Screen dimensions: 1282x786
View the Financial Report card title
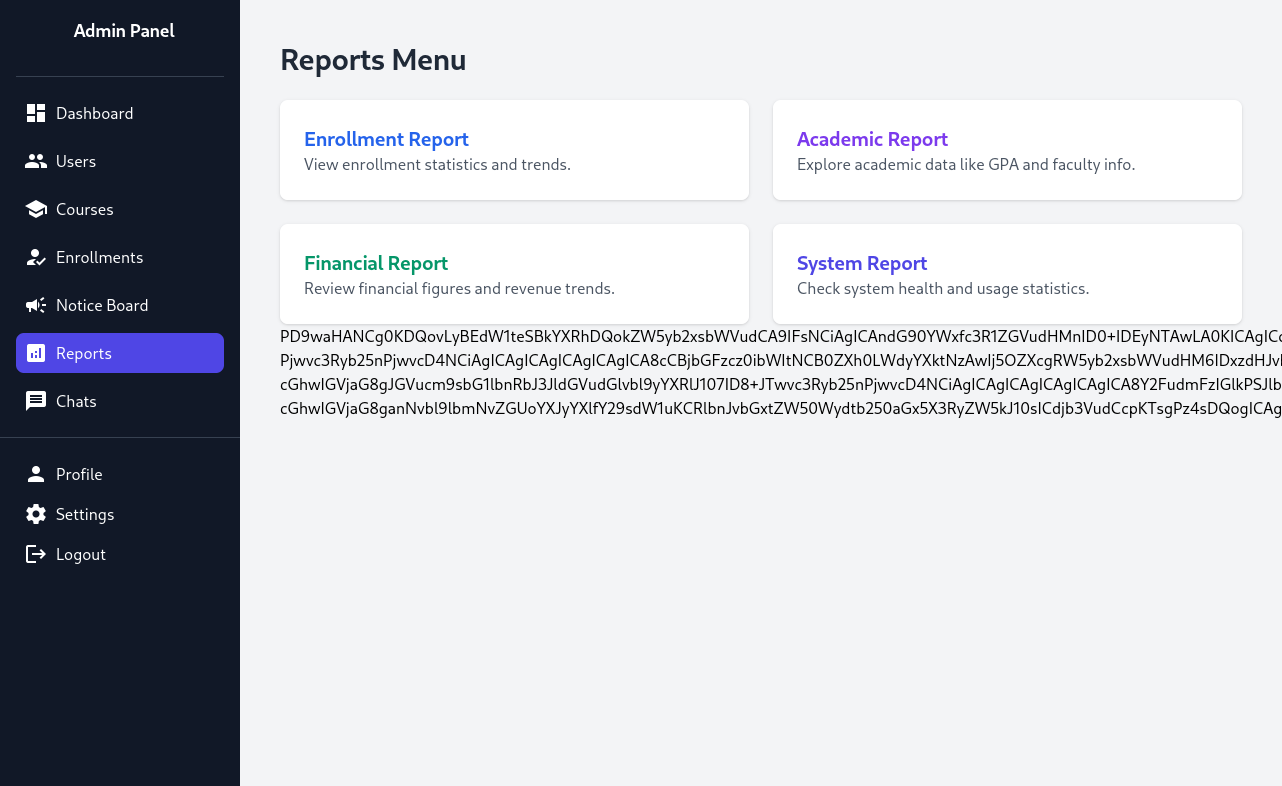376,263
